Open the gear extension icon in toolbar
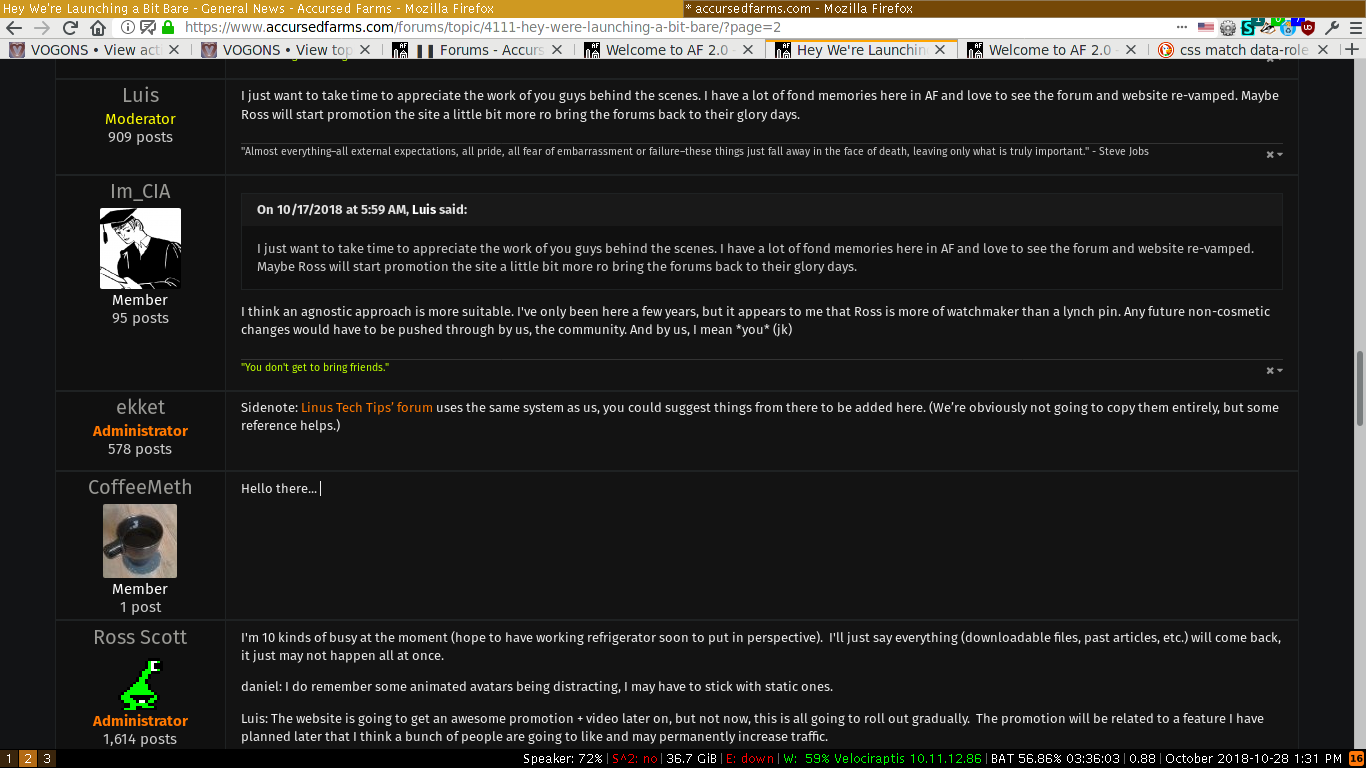This screenshot has width=1366, height=768. [1228, 28]
